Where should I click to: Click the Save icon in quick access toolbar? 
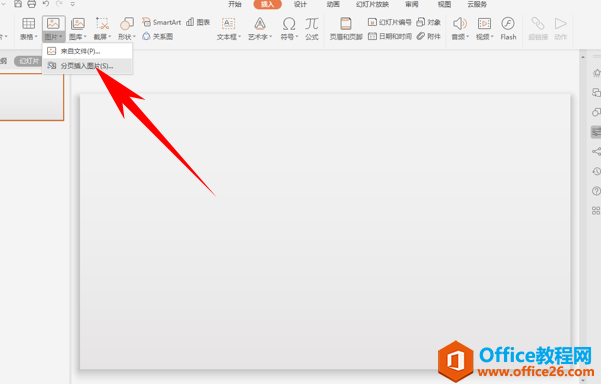pyautogui.click(x=18, y=4)
